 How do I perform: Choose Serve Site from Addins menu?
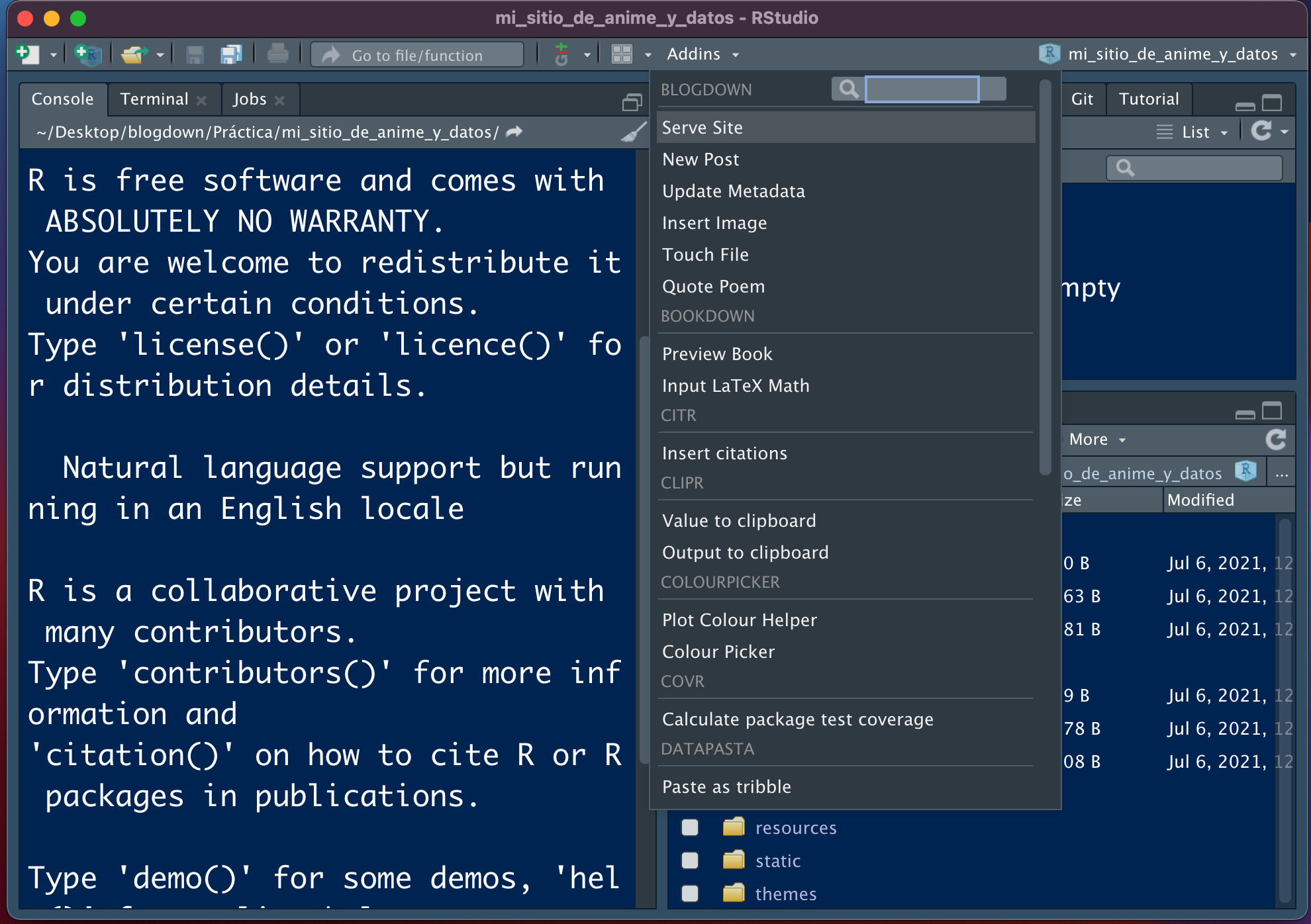pos(703,127)
